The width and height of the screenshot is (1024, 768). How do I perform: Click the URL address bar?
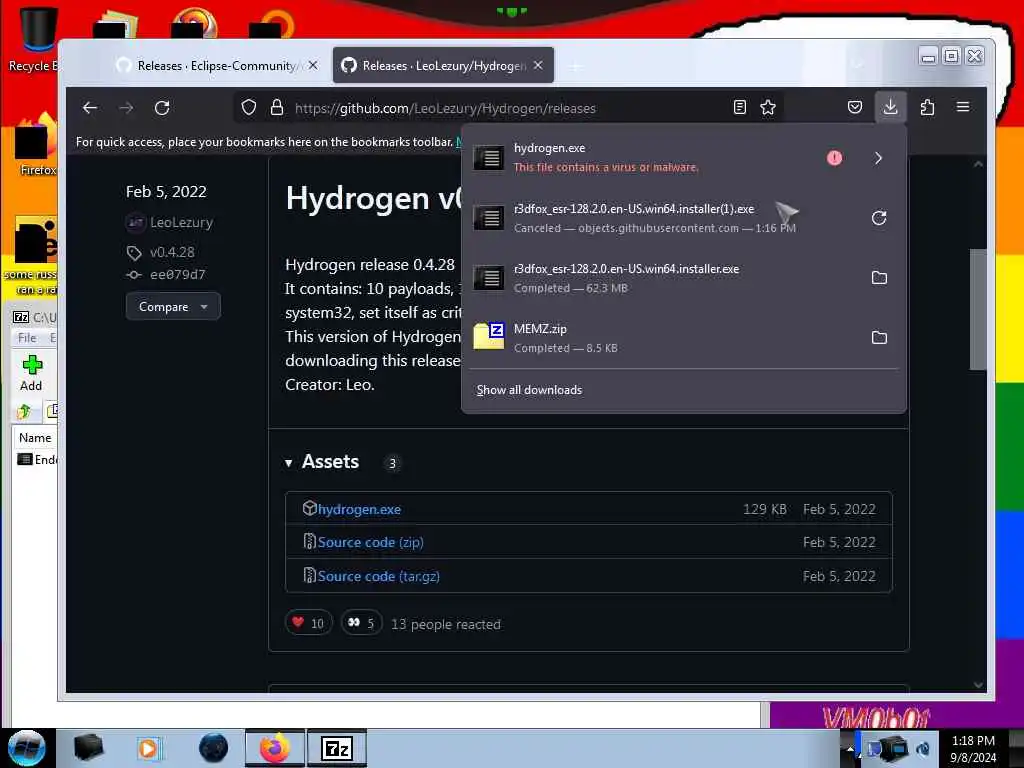(x=509, y=108)
